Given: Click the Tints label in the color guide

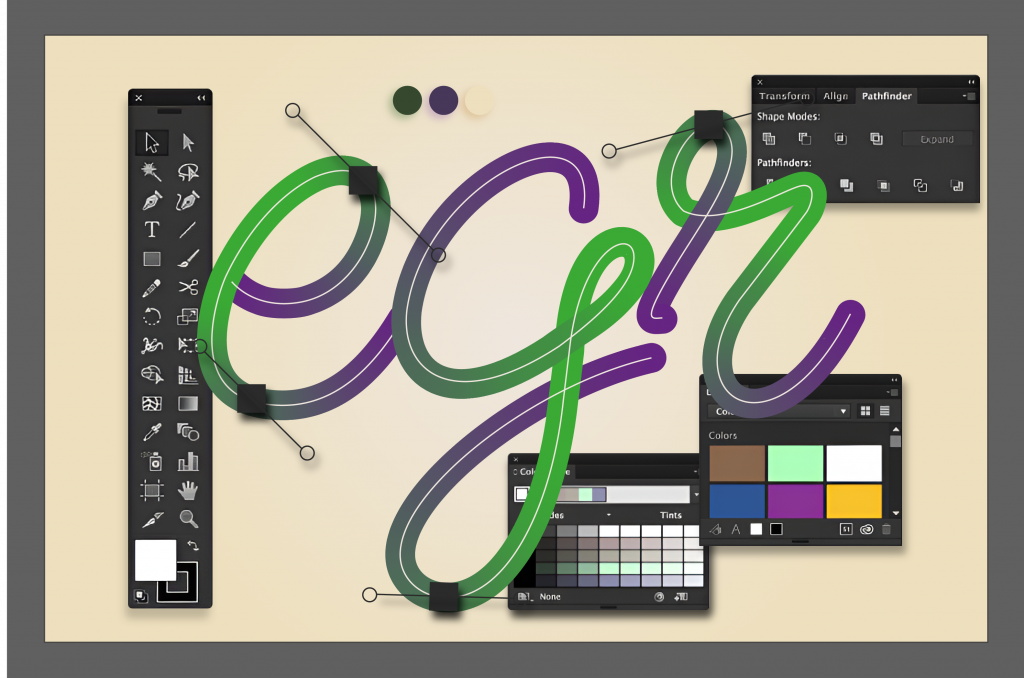Looking at the screenshot, I should point(671,515).
